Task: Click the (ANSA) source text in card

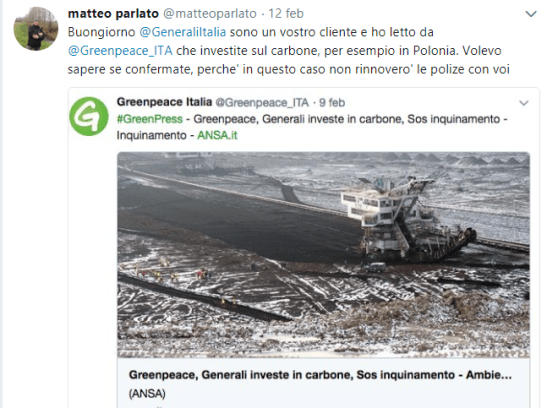Action: tap(147, 394)
